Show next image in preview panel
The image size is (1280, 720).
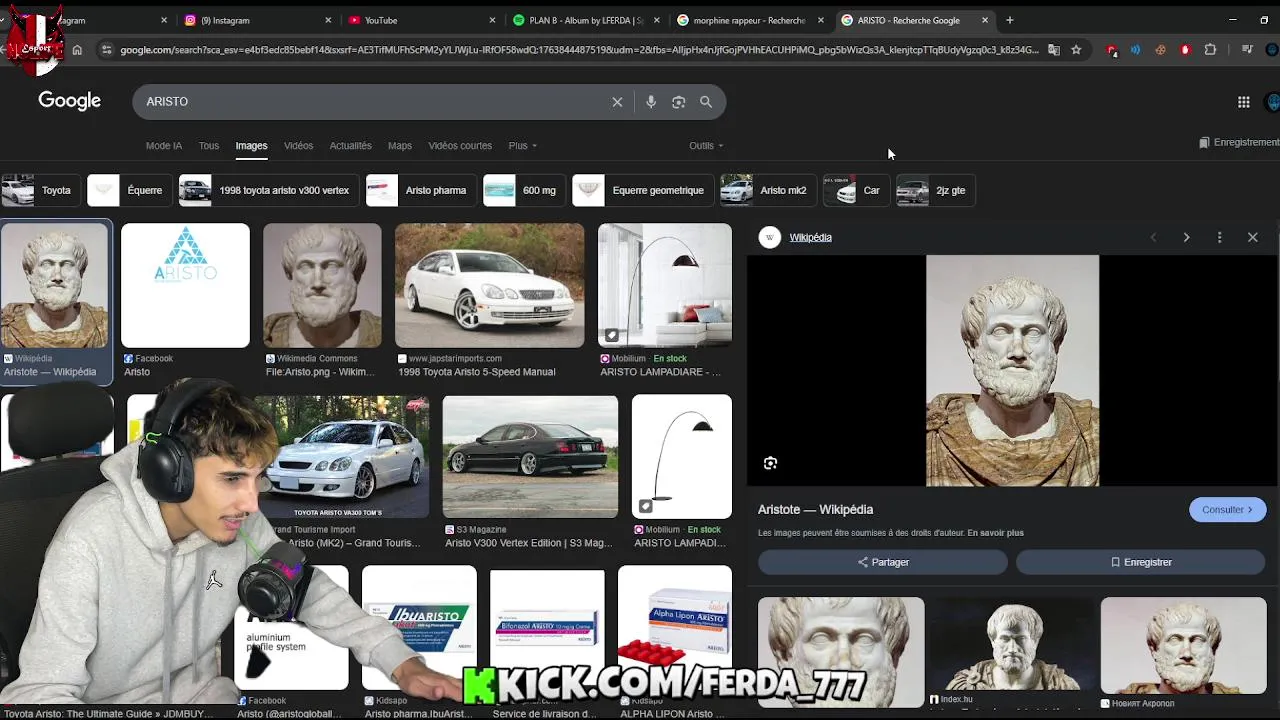click(1186, 237)
